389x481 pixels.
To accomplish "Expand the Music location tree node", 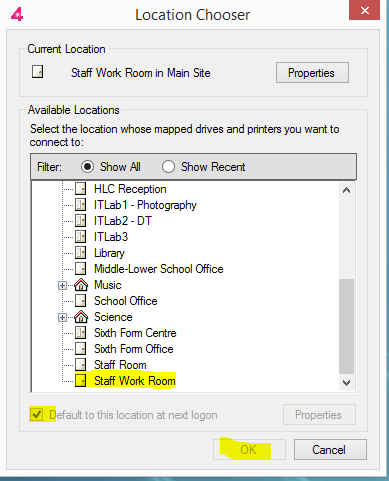I will coord(62,286).
